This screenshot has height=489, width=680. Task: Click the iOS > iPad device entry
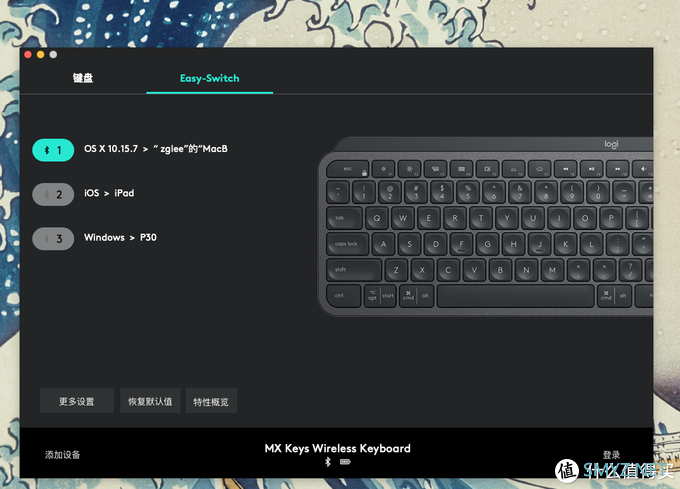[109, 193]
